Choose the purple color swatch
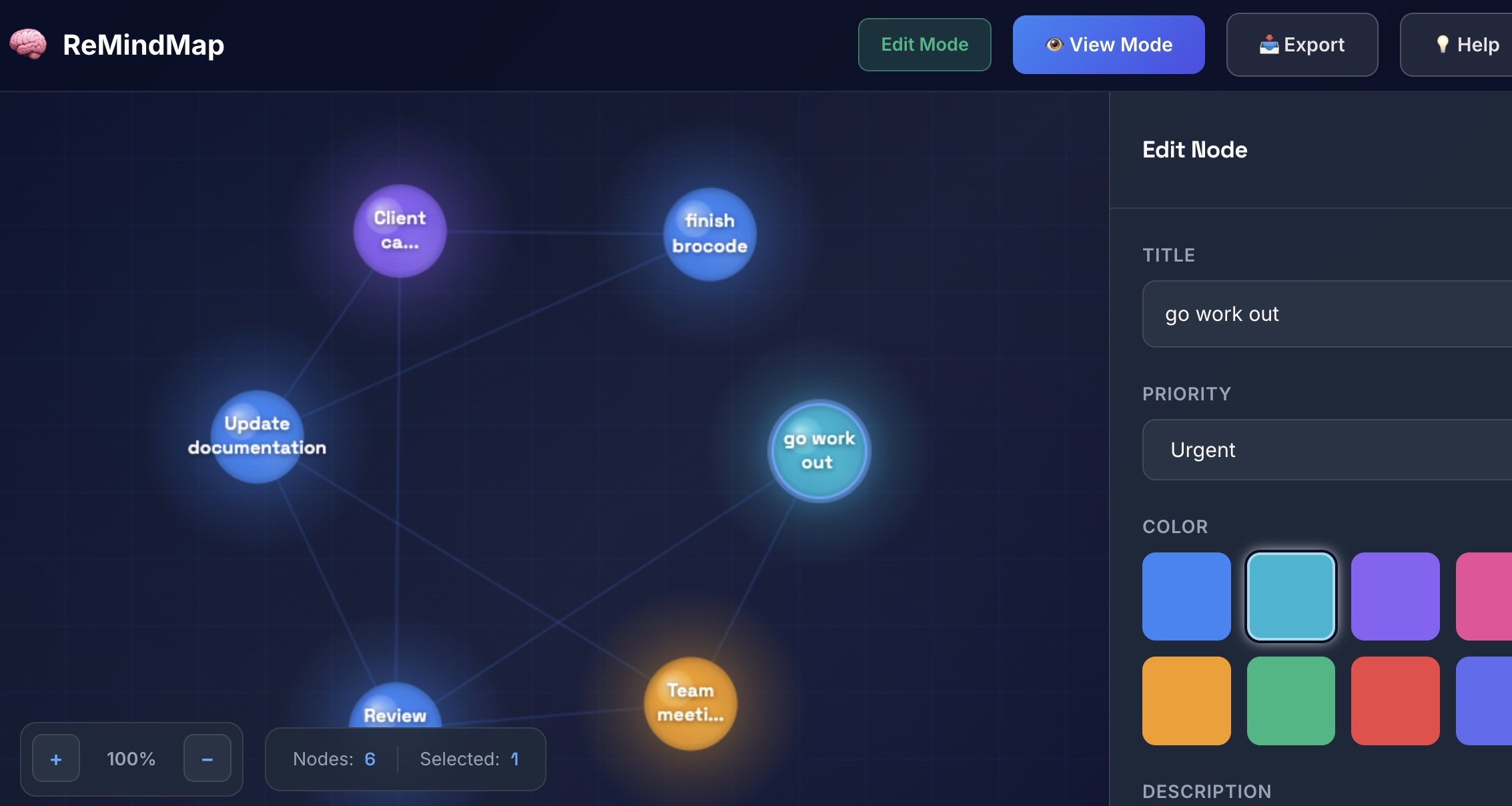Image resolution: width=1512 pixels, height=806 pixels. pyautogui.click(x=1395, y=596)
